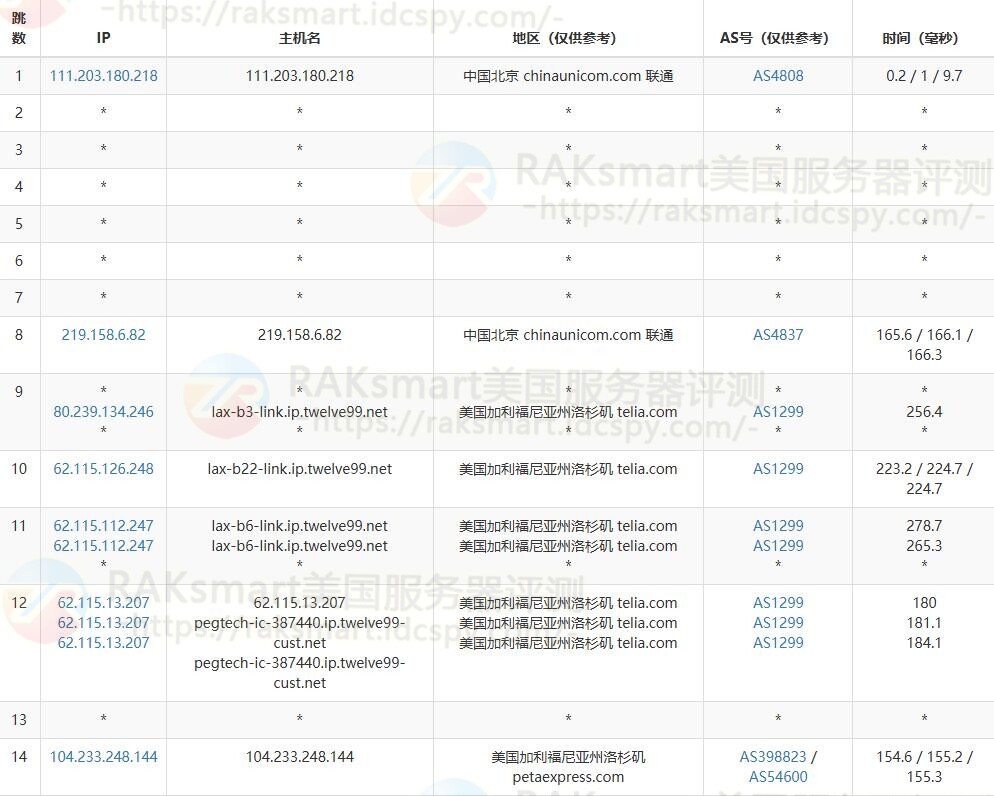Click the AS1299 link in hop 9

click(x=778, y=412)
